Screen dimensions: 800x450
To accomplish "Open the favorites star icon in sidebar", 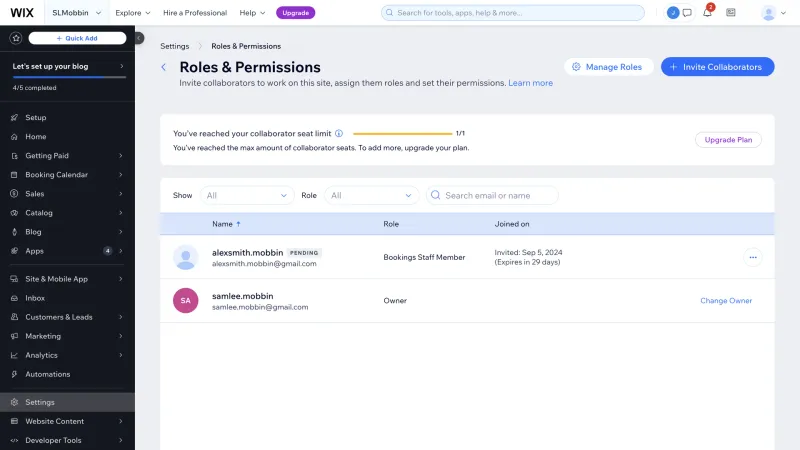I will 16,38.
